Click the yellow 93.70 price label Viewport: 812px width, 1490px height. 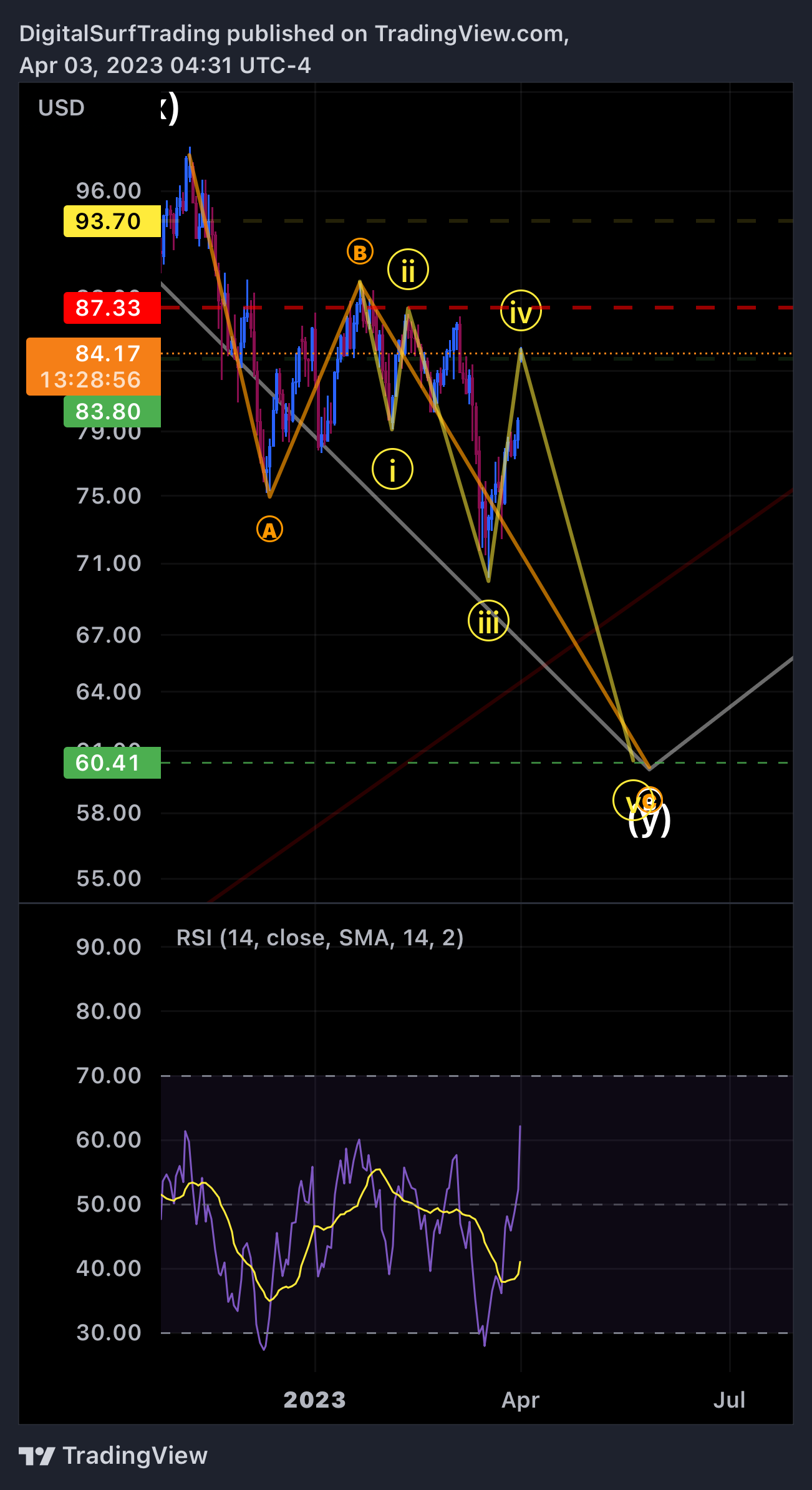click(x=112, y=221)
